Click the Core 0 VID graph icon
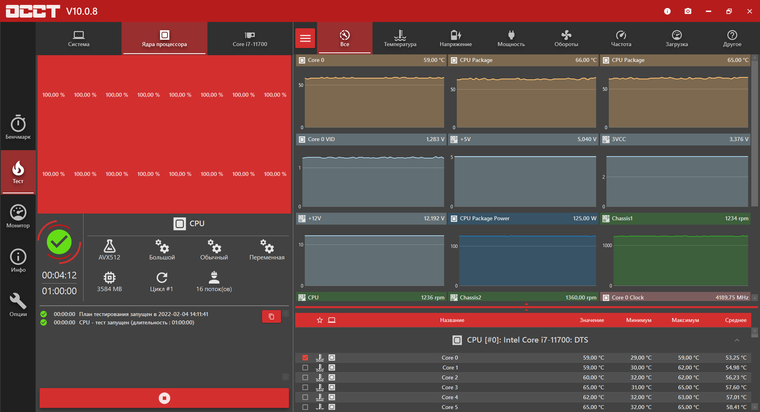Viewport: 760px width, 412px height. coord(302,140)
